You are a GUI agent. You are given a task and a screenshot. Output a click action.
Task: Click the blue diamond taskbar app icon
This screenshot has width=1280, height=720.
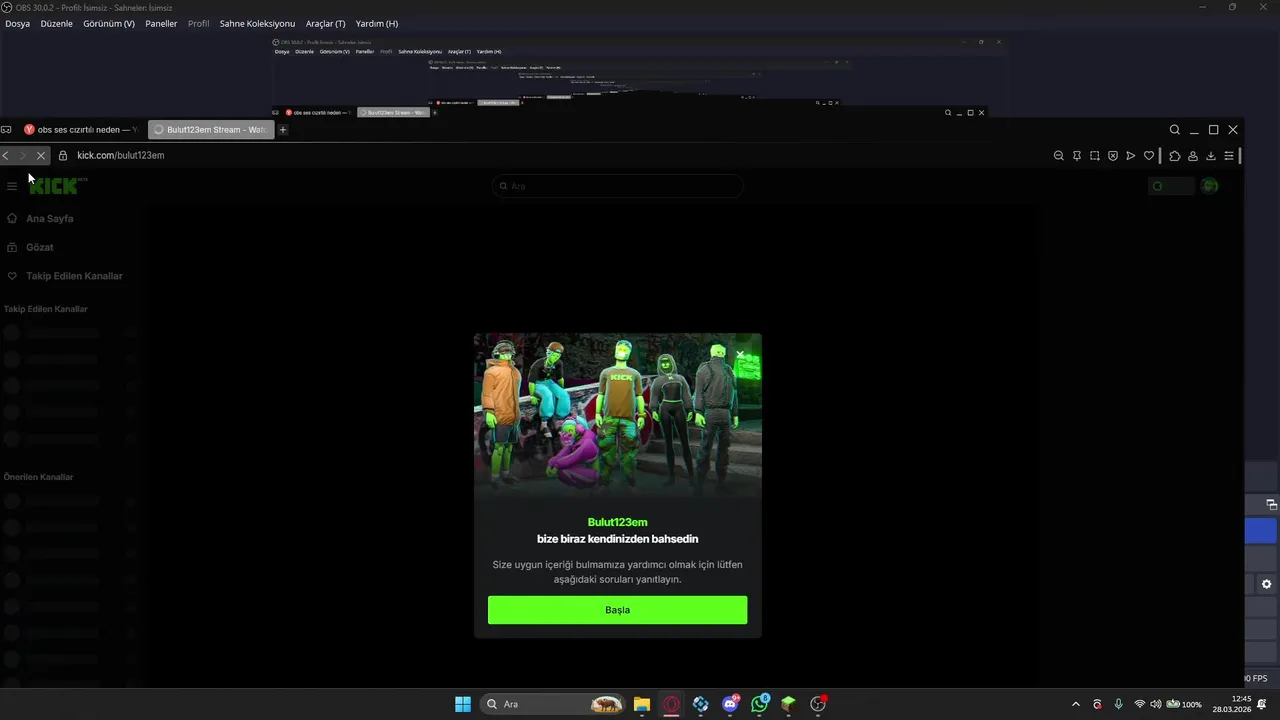pos(701,704)
